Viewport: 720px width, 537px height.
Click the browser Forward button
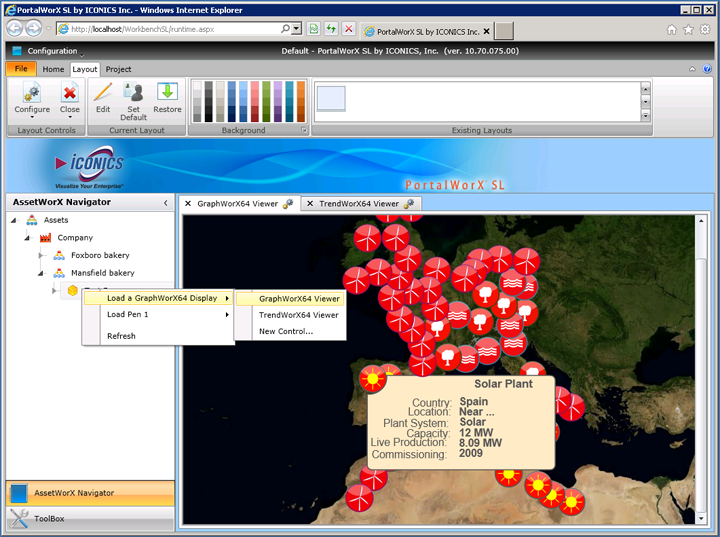pos(33,29)
